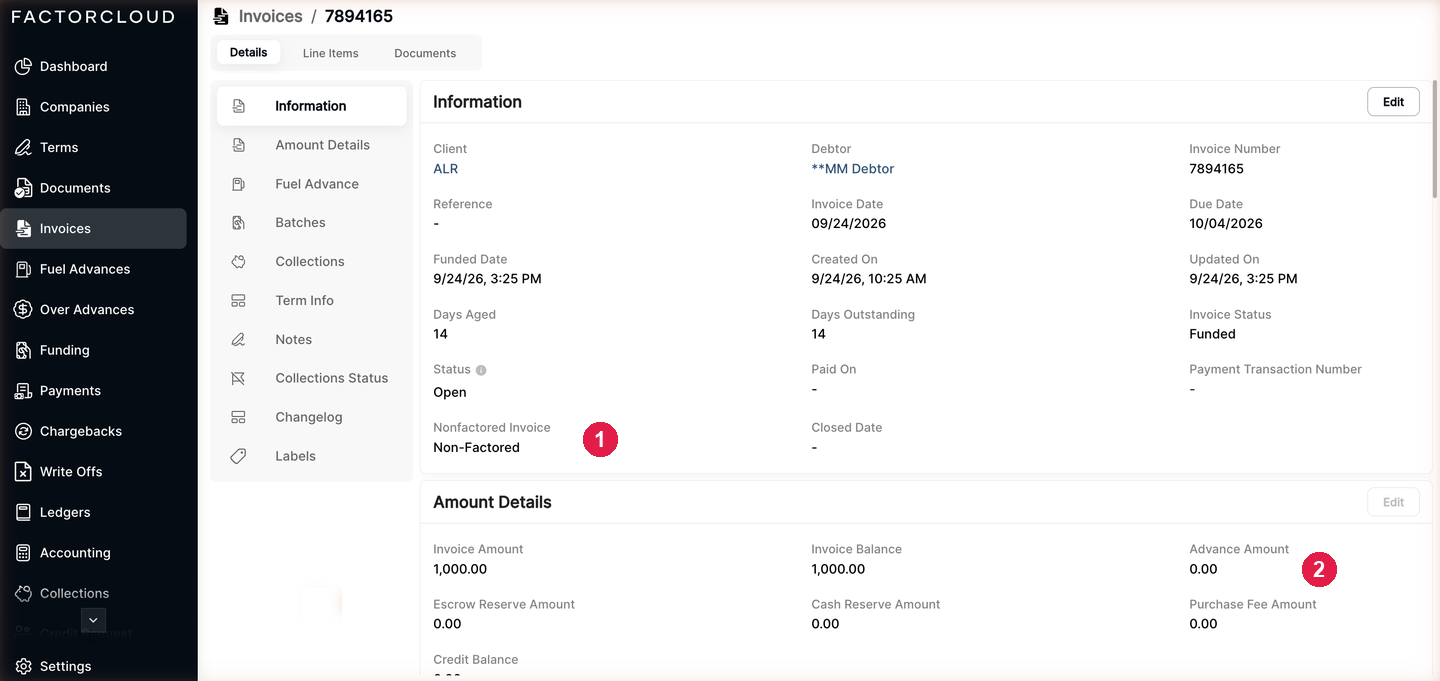Expand sidebar with the down chevron button
Image resolution: width=1440 pixels, height=681 pixels.
[93, 620]
